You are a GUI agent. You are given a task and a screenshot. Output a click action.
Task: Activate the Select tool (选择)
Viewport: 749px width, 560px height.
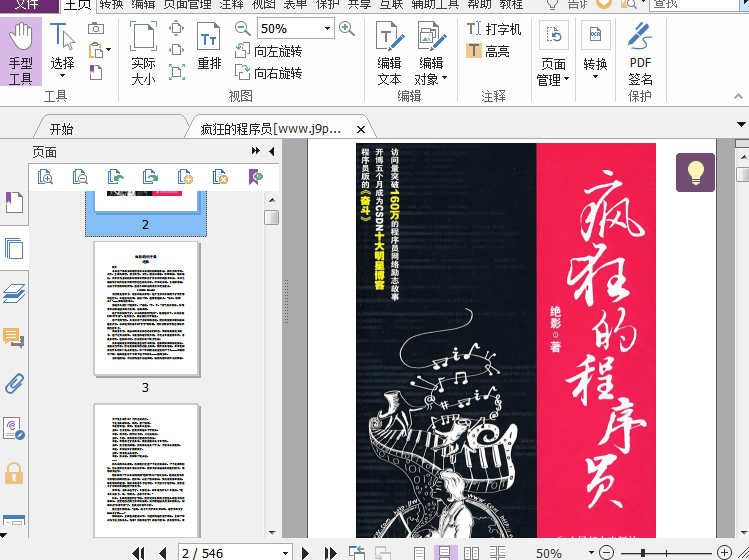click(x=62, y=51)
